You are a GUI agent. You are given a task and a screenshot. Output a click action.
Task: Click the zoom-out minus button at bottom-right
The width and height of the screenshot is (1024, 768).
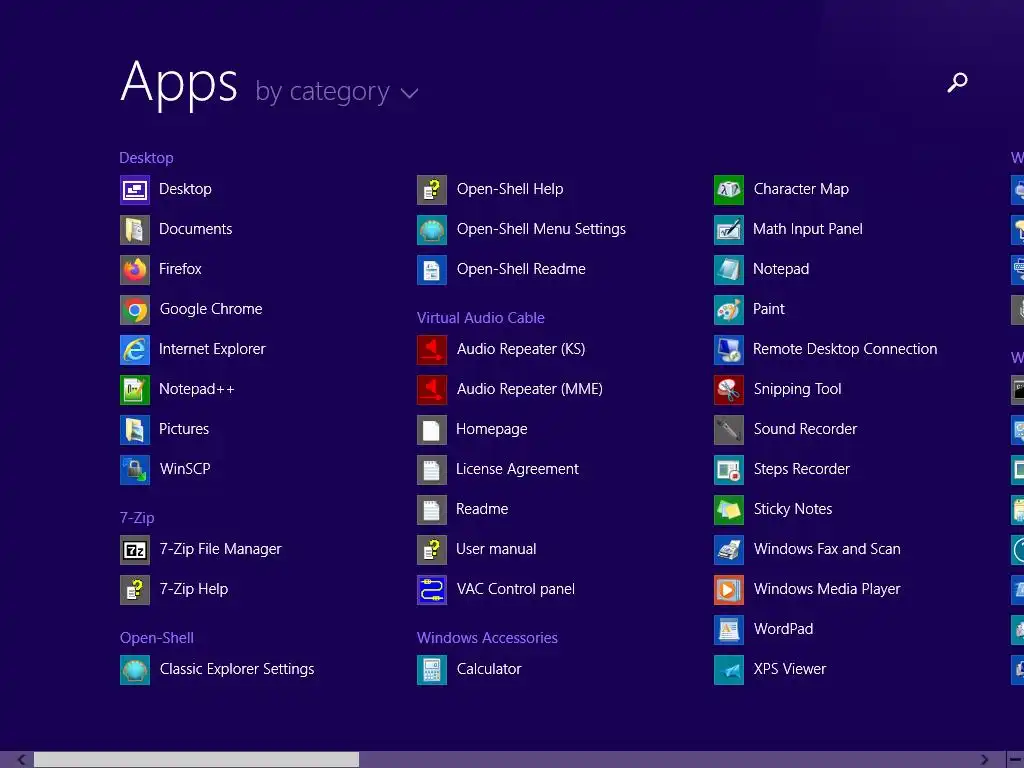pos(1015,760)
